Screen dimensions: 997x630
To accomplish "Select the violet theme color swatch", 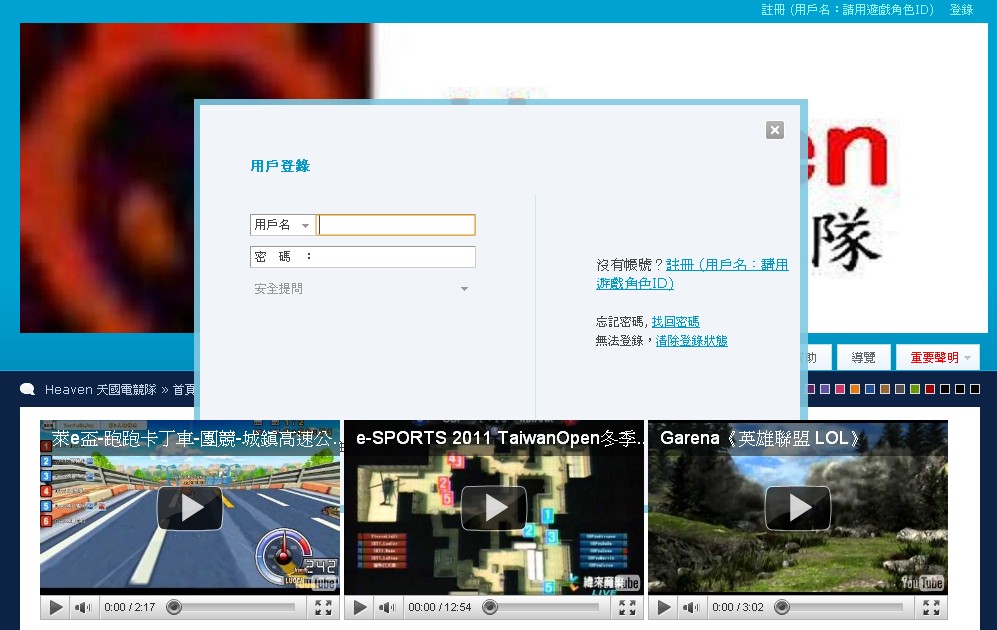I will point(825,389).
